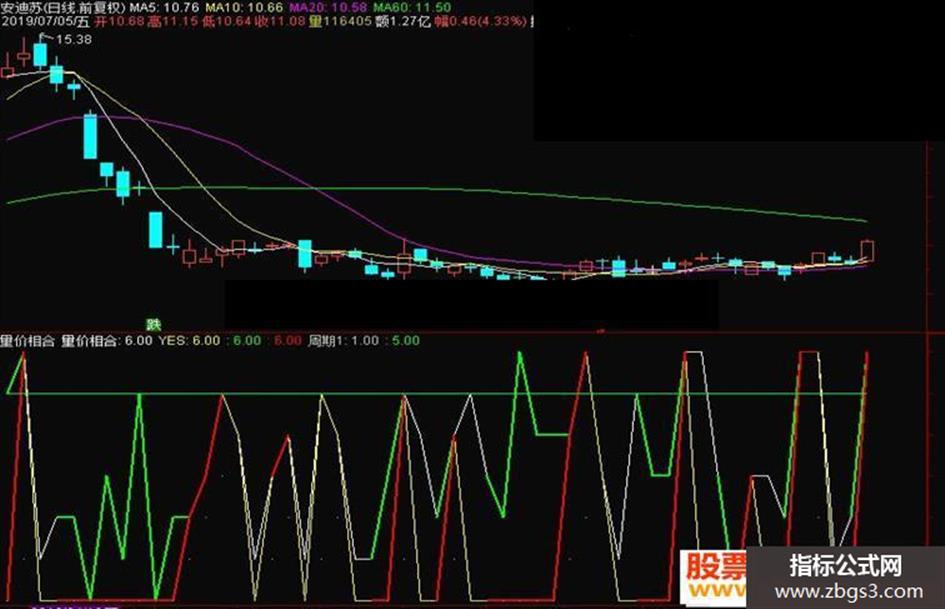Click the YES: 6.00 indicator value
945x609 pixels.
click(189, 341)
